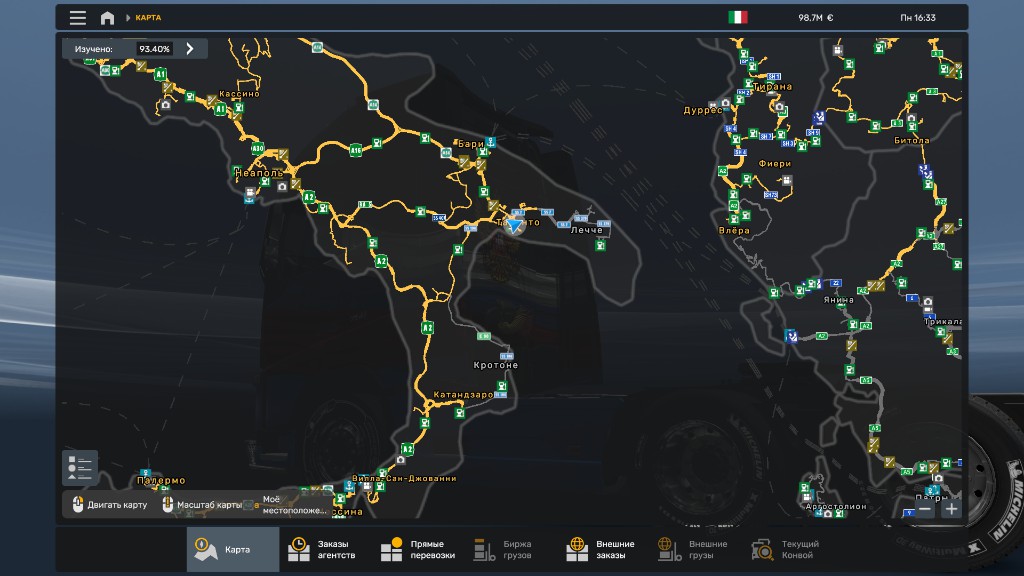Screen dimensions: 1024x576
Task: Click the gas station icon at Катандзаро
Action: coord(460,413)
